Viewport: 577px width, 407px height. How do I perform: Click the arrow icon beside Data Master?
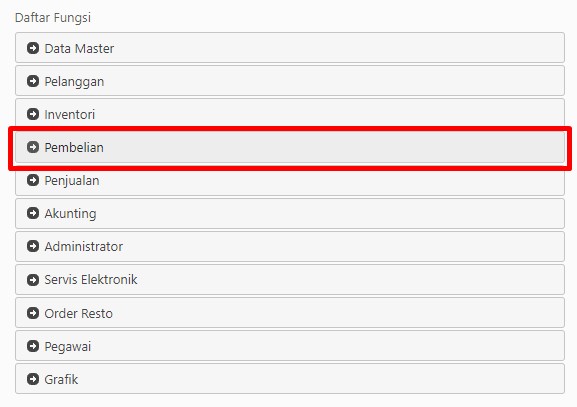pos(33,48)
